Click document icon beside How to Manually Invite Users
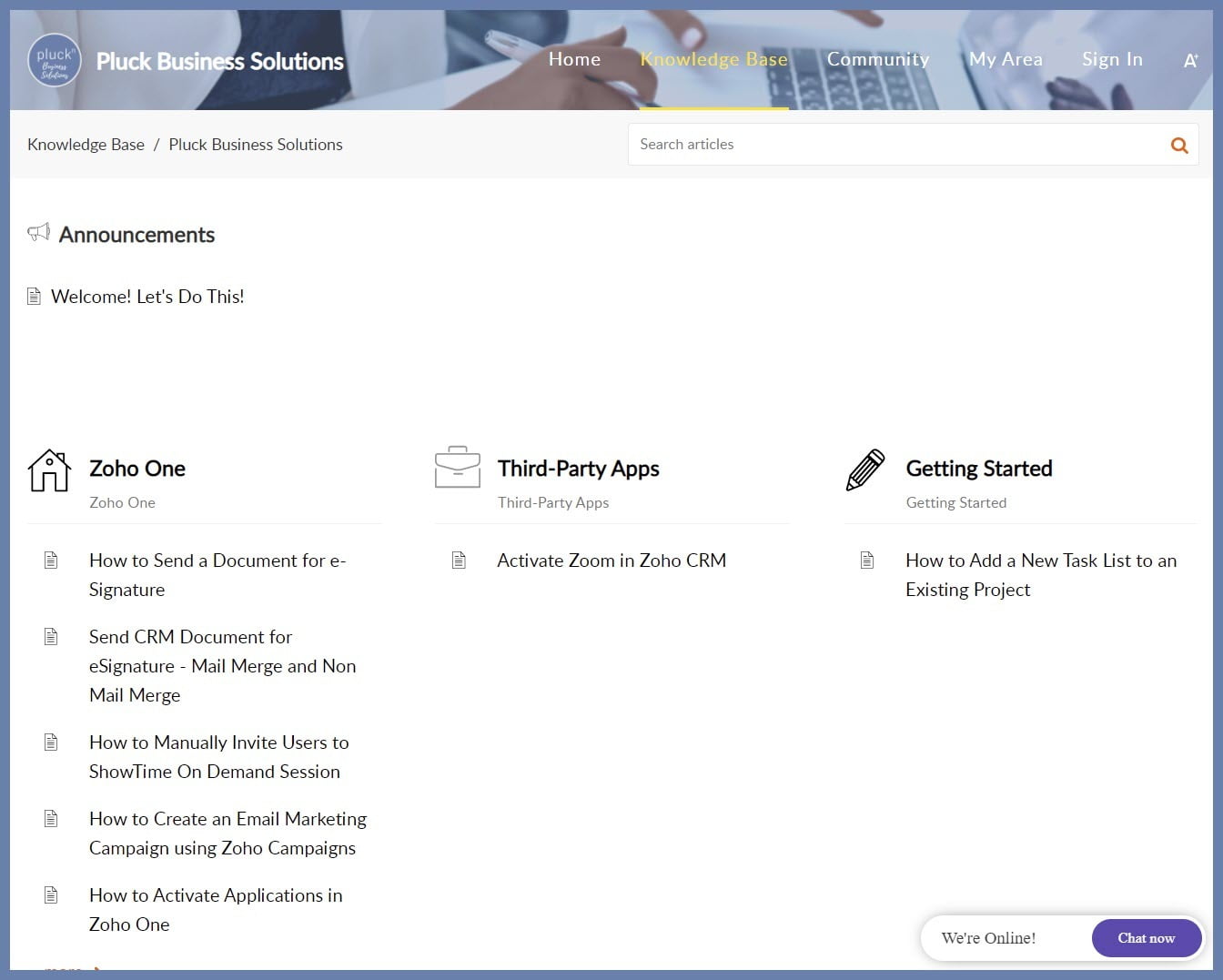The width and height of the screenshot is (1223, 980). point(51,743)
